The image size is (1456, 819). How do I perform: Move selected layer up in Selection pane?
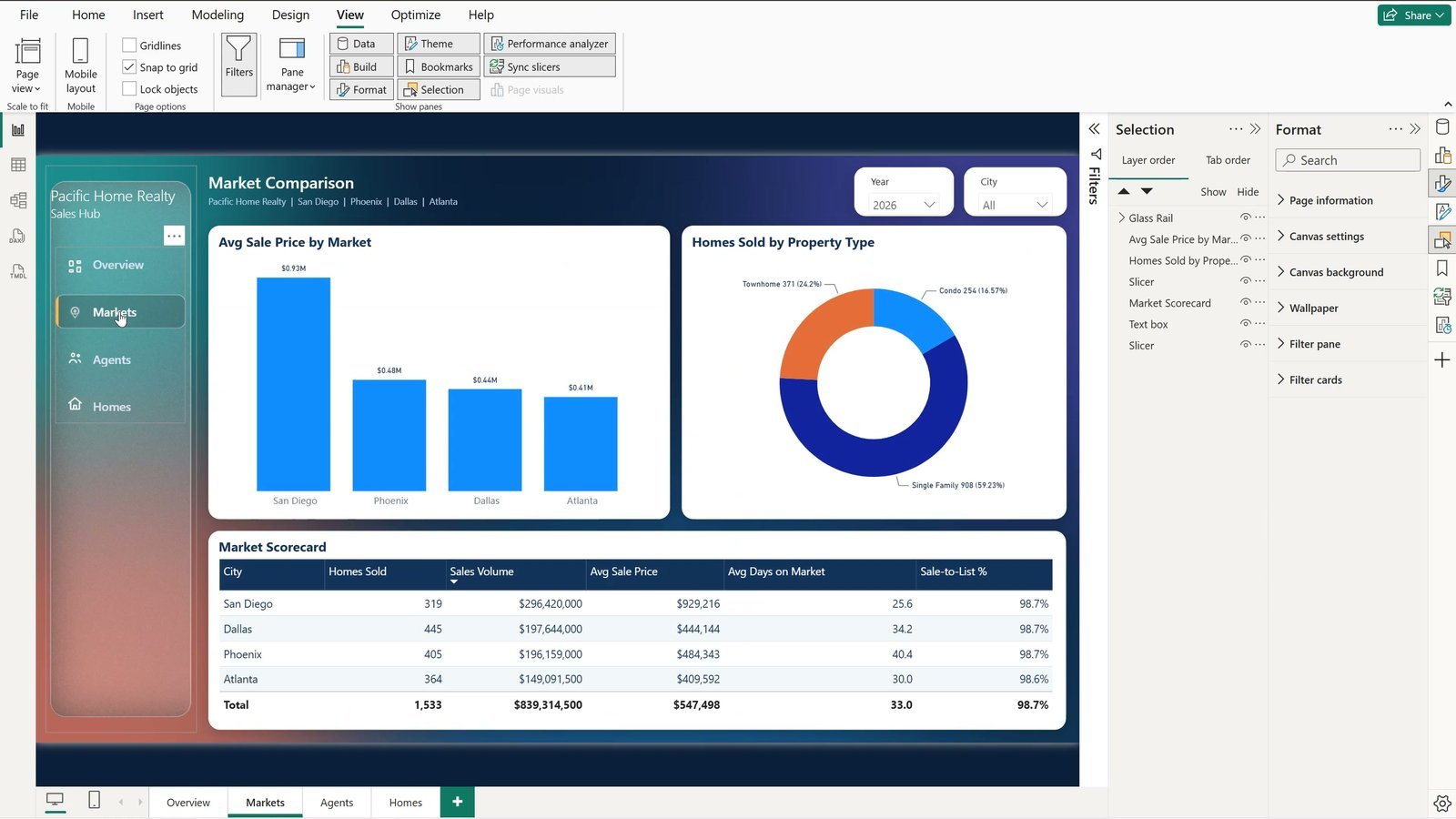tap(1124, 191)
